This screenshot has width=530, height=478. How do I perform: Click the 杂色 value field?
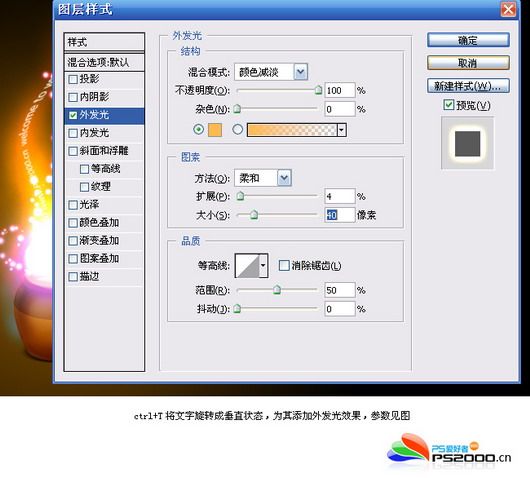340,109
